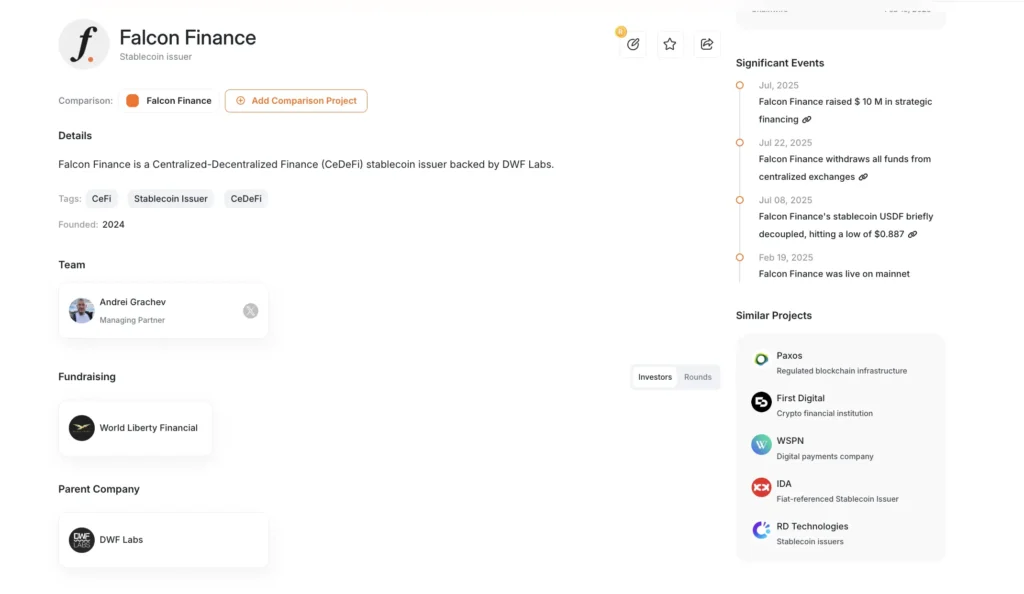Screen dimensions: 1024x594
Task: Click "Falcon Finance withdraws all funds" event text
Action: click(844, 168)
